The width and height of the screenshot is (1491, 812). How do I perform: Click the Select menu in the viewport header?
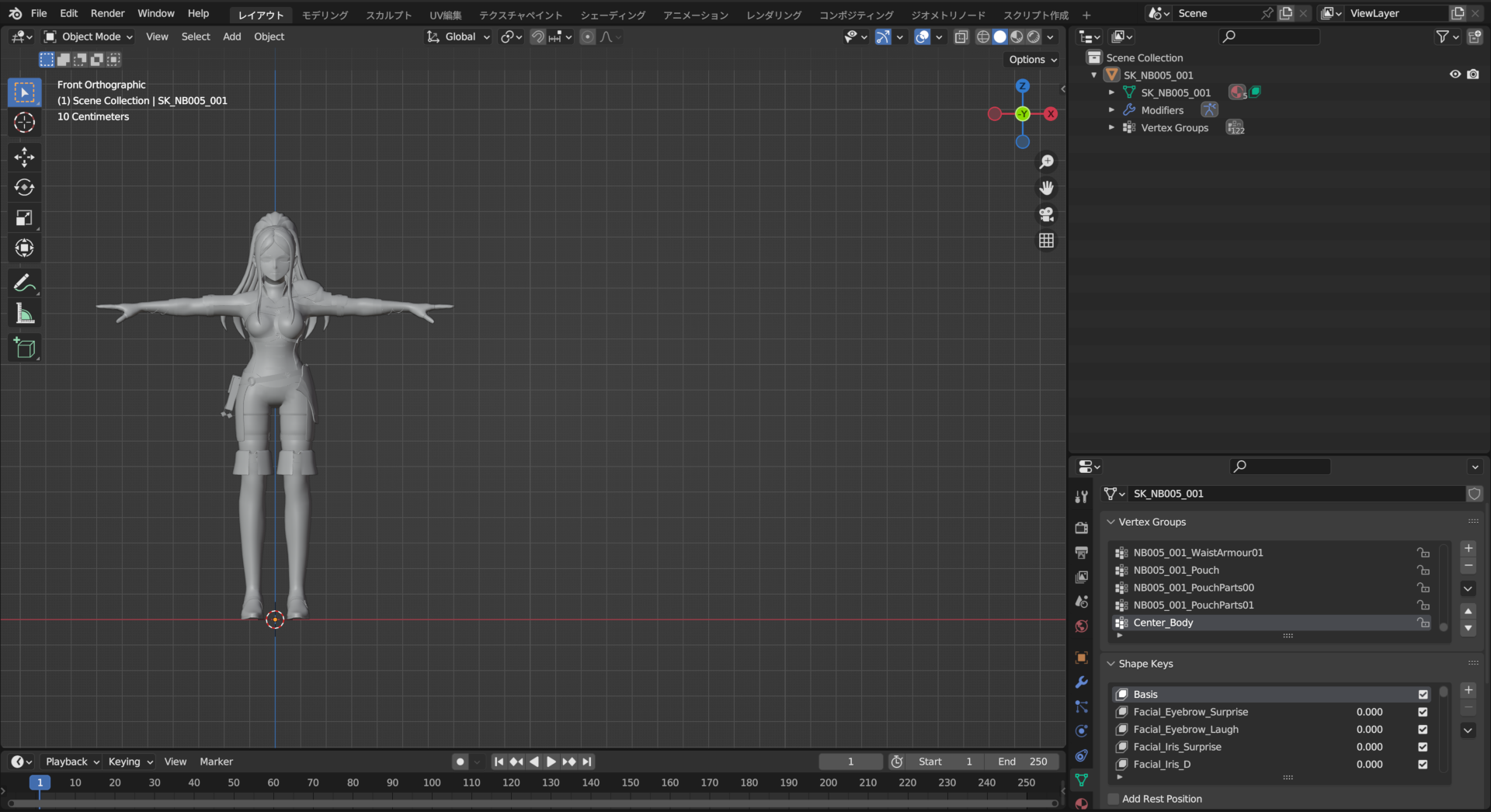pos(196,36)
